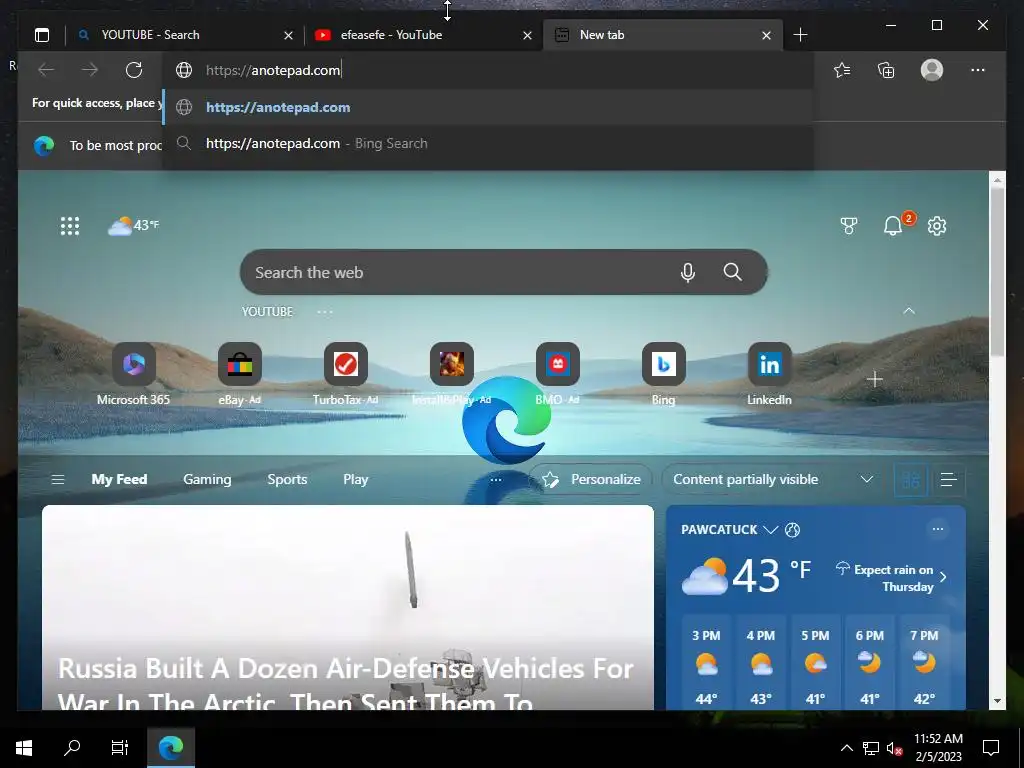Screen dimensions: 1024x768
Task: Open the 43°F weather widget at top
Action: pos(133,226)
